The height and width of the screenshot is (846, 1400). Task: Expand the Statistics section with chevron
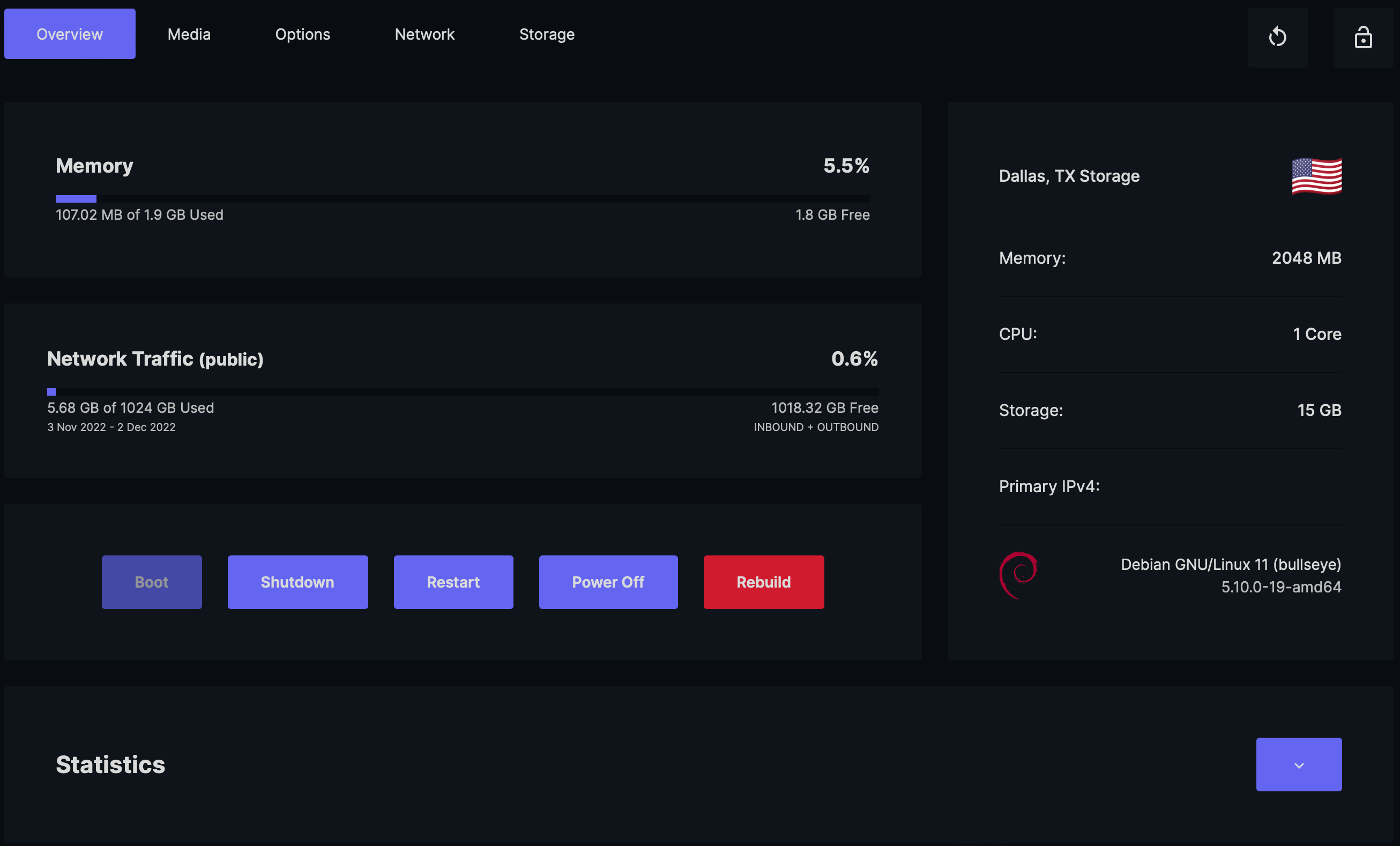click(1298, 764)
